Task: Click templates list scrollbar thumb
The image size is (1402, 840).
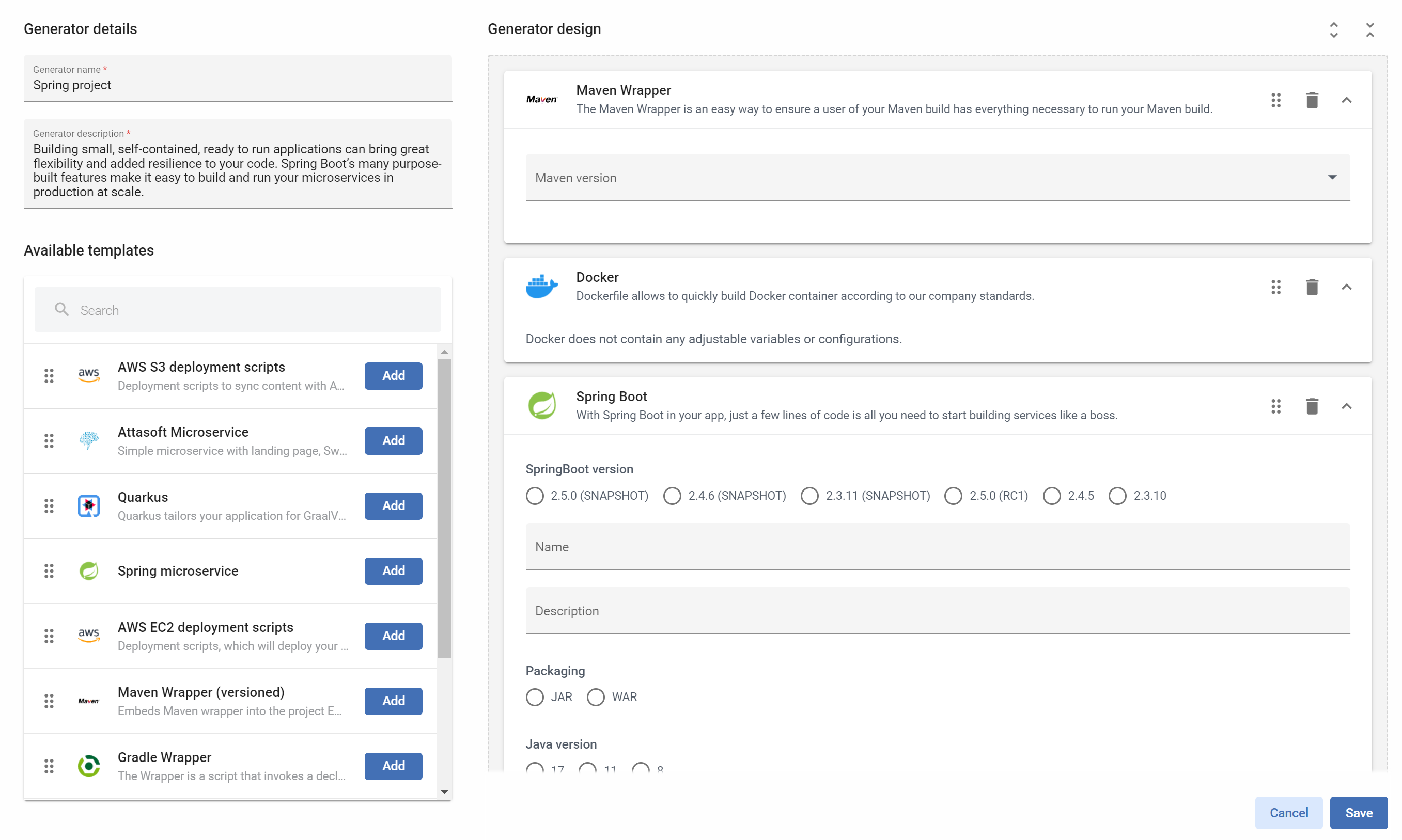Action: tap(444, 509)
